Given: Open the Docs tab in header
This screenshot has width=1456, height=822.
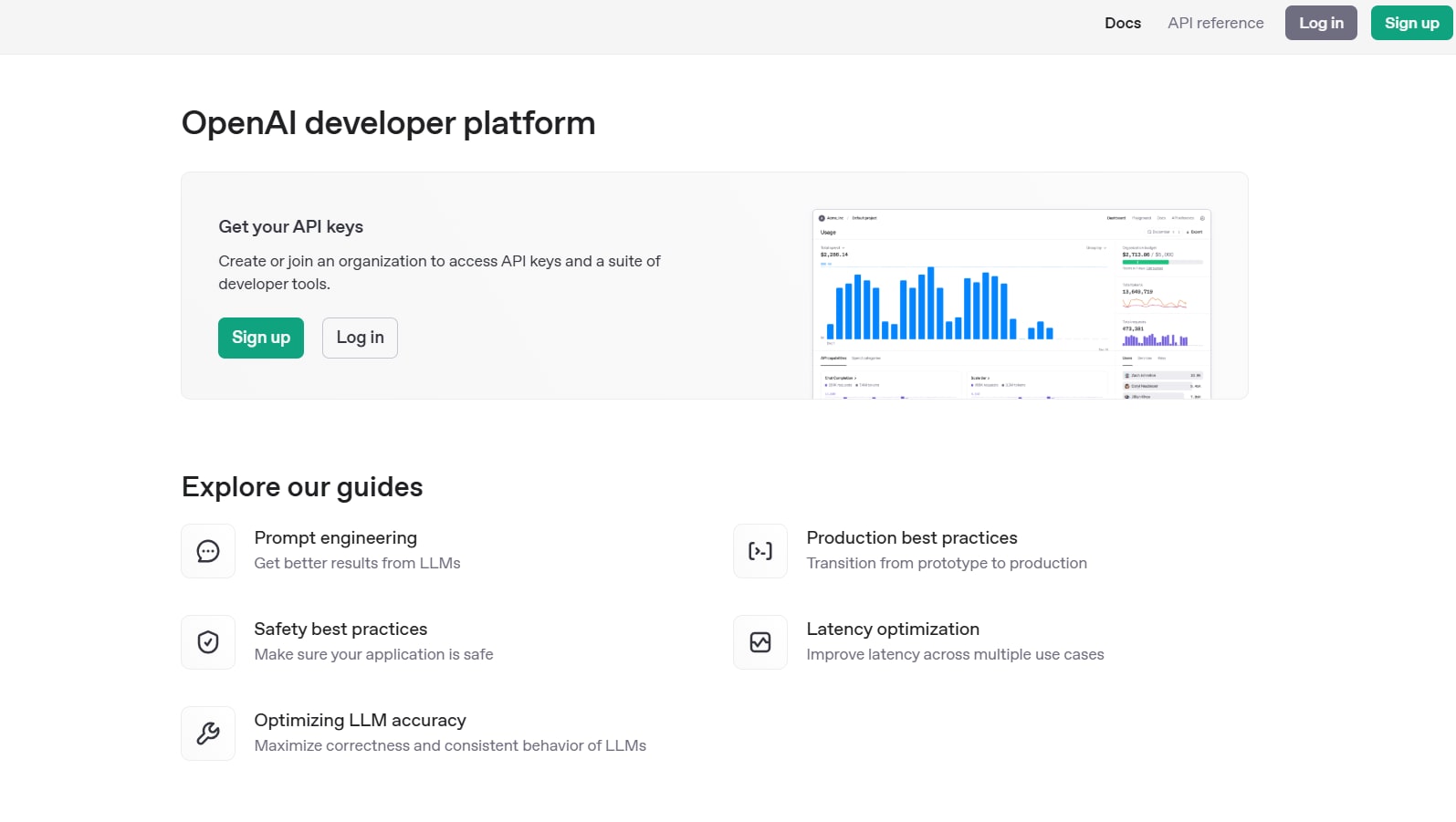Looking at the screenshot, I should [1123, 23].
